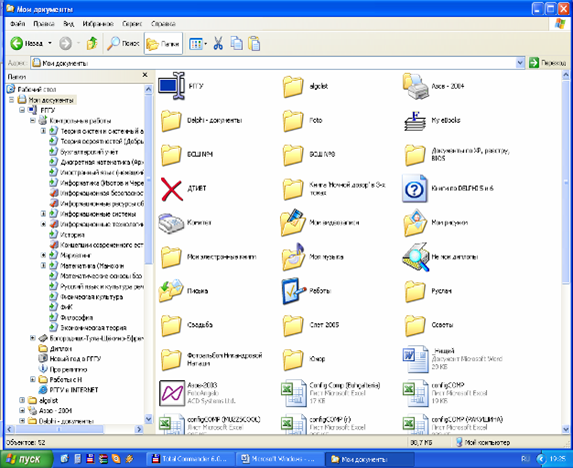Select the magnifier scanner diplomas folder
573x468 pixels.
(x=416, y=256)
